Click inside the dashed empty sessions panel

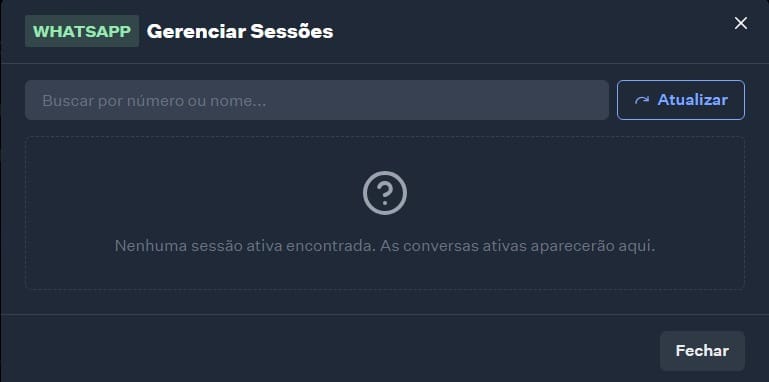tap(385, 213)
